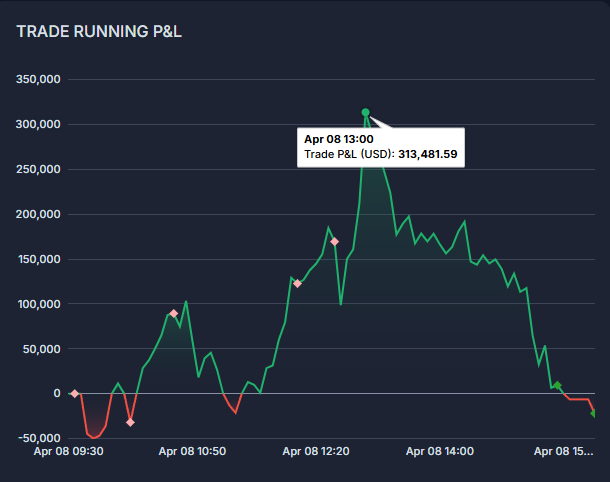Click the green diamond marker just above zero line
The height and width of the screenshot is (482, 610).
tap(557, 385)
